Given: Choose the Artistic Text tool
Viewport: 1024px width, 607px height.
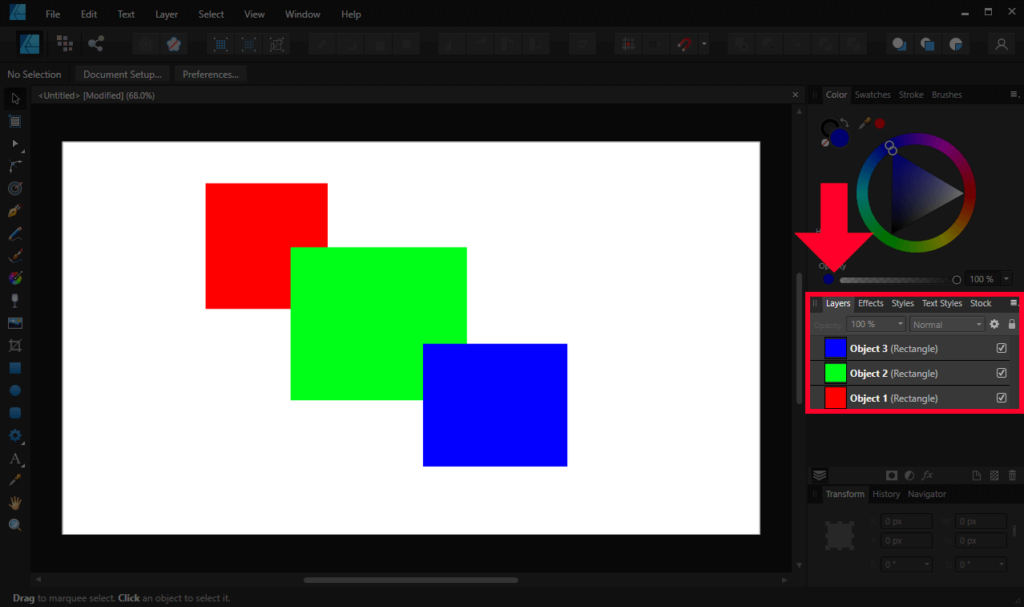Looking at the screenshot, I should 14,458.
